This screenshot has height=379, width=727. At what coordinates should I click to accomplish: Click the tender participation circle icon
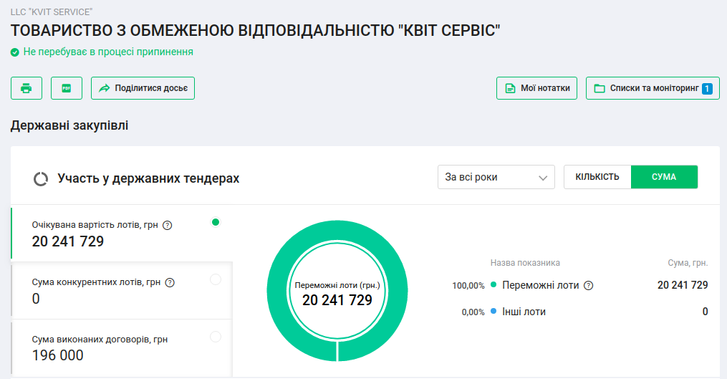coord(41,179)
